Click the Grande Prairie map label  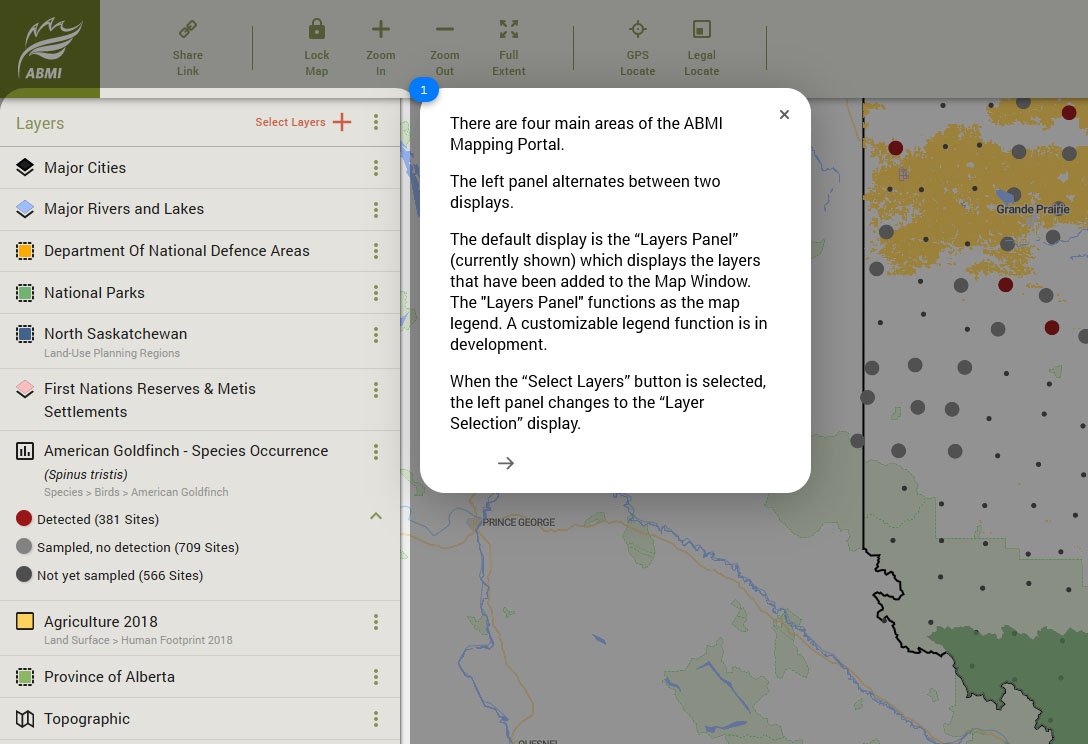click(1032, 209)
